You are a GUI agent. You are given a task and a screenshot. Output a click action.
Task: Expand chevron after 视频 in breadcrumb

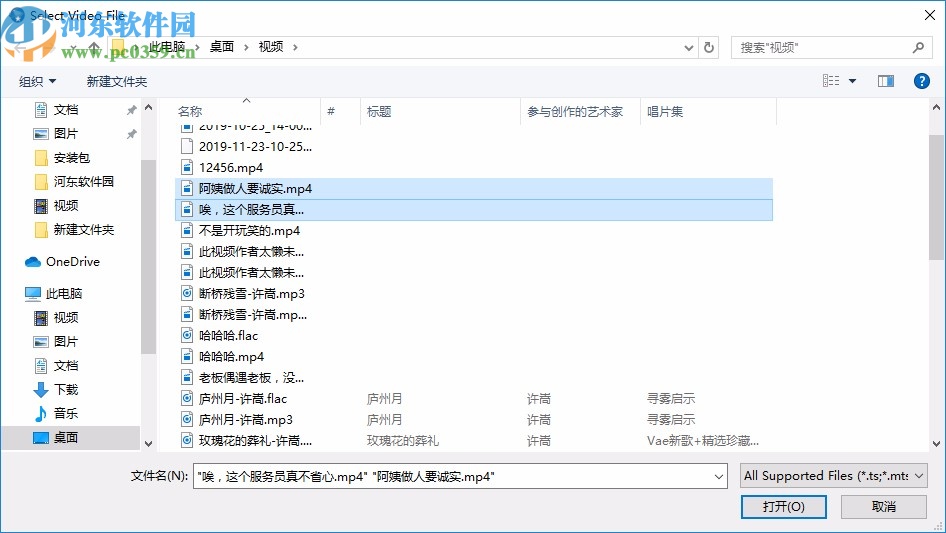coord(295,47)
